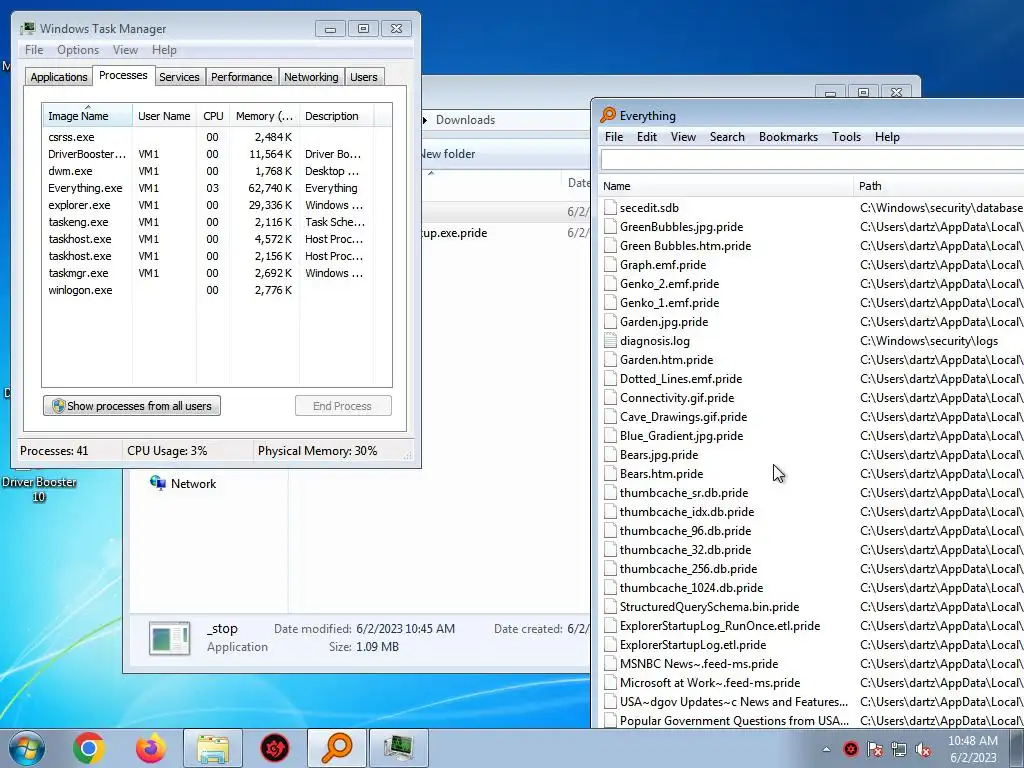This screenshot has height=768, width=1024.
Task: Click Show processes from all users
Action: 132,406
